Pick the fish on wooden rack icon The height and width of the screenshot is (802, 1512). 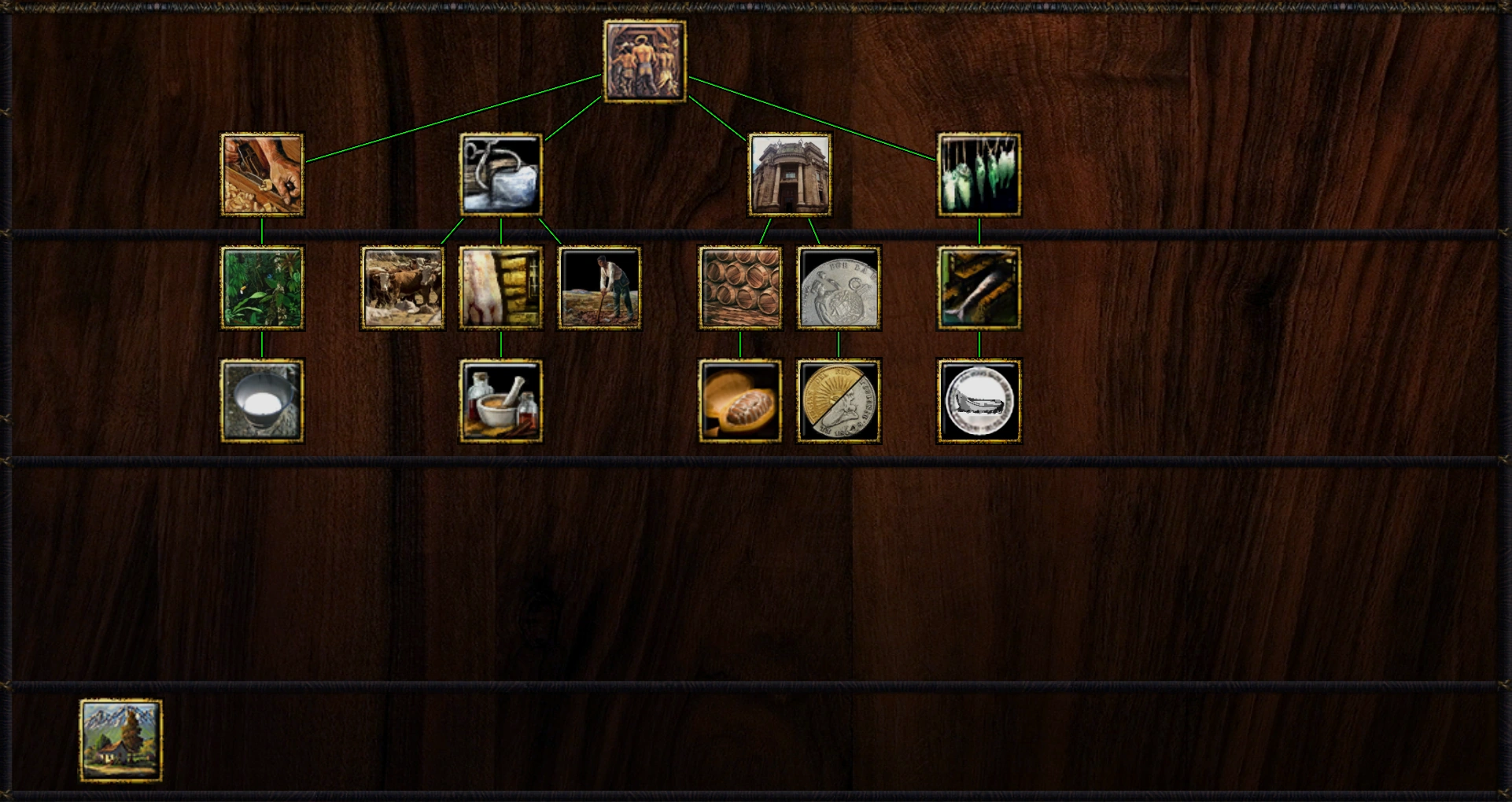tap(979, 288)
